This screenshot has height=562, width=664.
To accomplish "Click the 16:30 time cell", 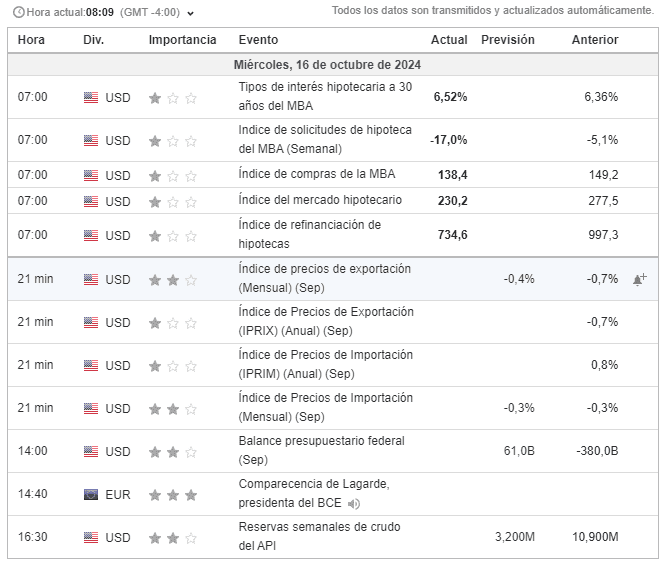I will click(33, 537).
